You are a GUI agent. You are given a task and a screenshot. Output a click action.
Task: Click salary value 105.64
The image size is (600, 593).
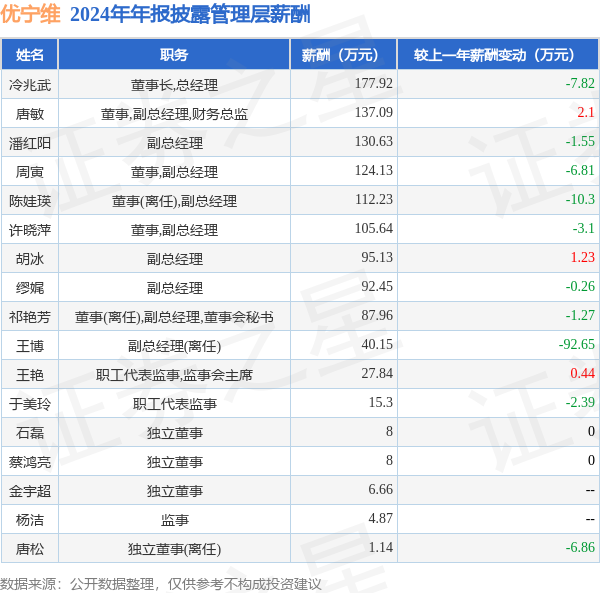click(x=373, y=228)
